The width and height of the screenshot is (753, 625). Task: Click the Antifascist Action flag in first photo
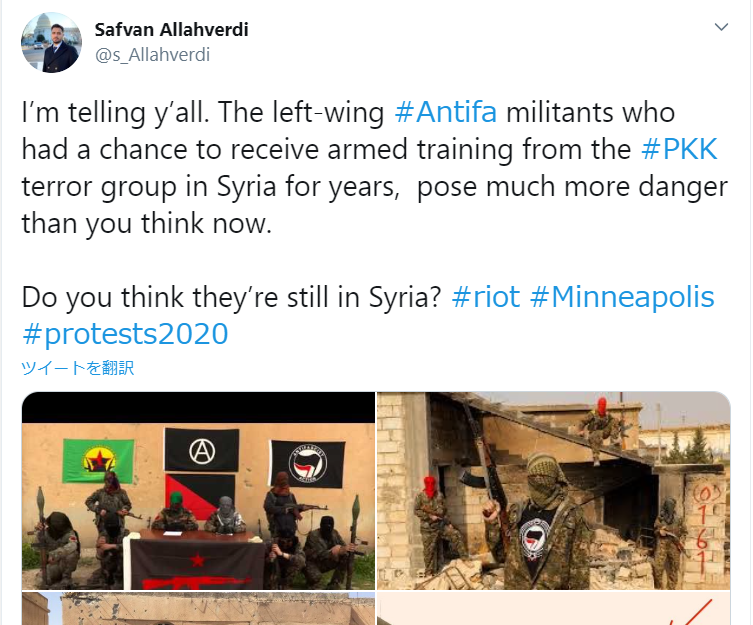[x=308, y=464]
